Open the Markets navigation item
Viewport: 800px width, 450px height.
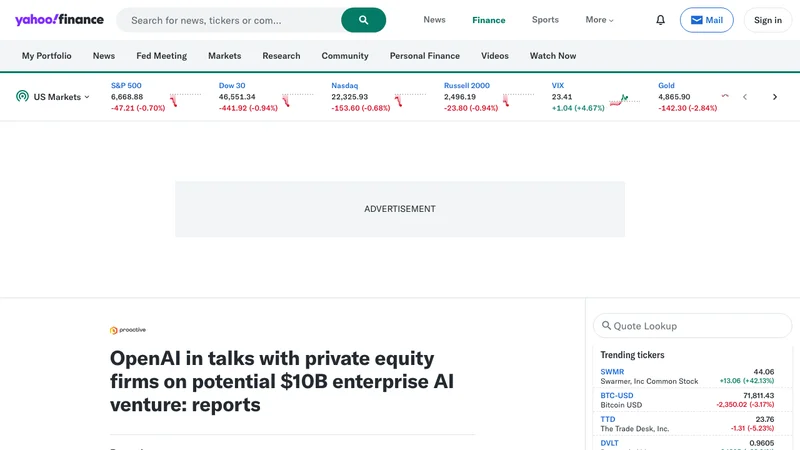[224, 56]
